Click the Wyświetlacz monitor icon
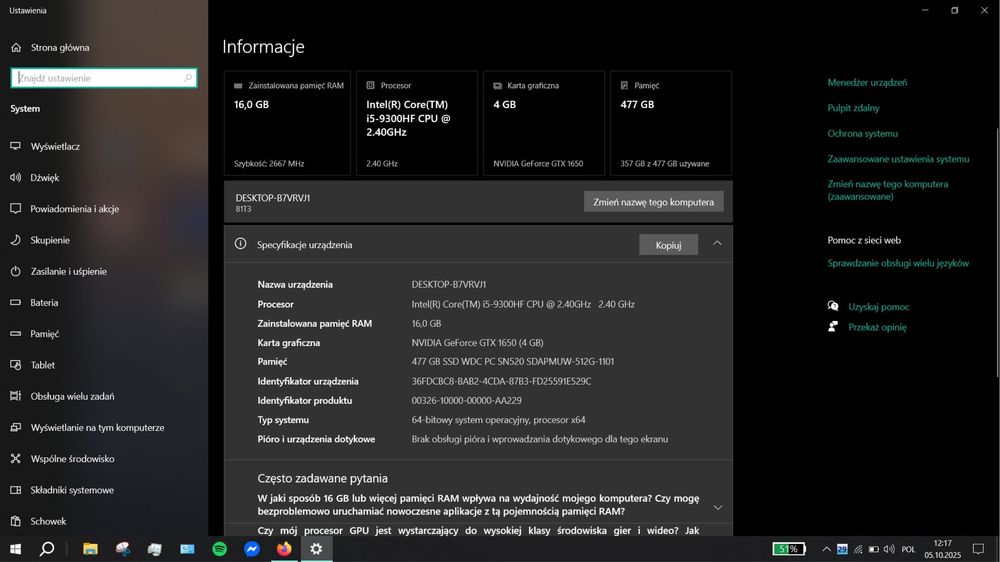Screen dimensions: 1000x562 15,146
